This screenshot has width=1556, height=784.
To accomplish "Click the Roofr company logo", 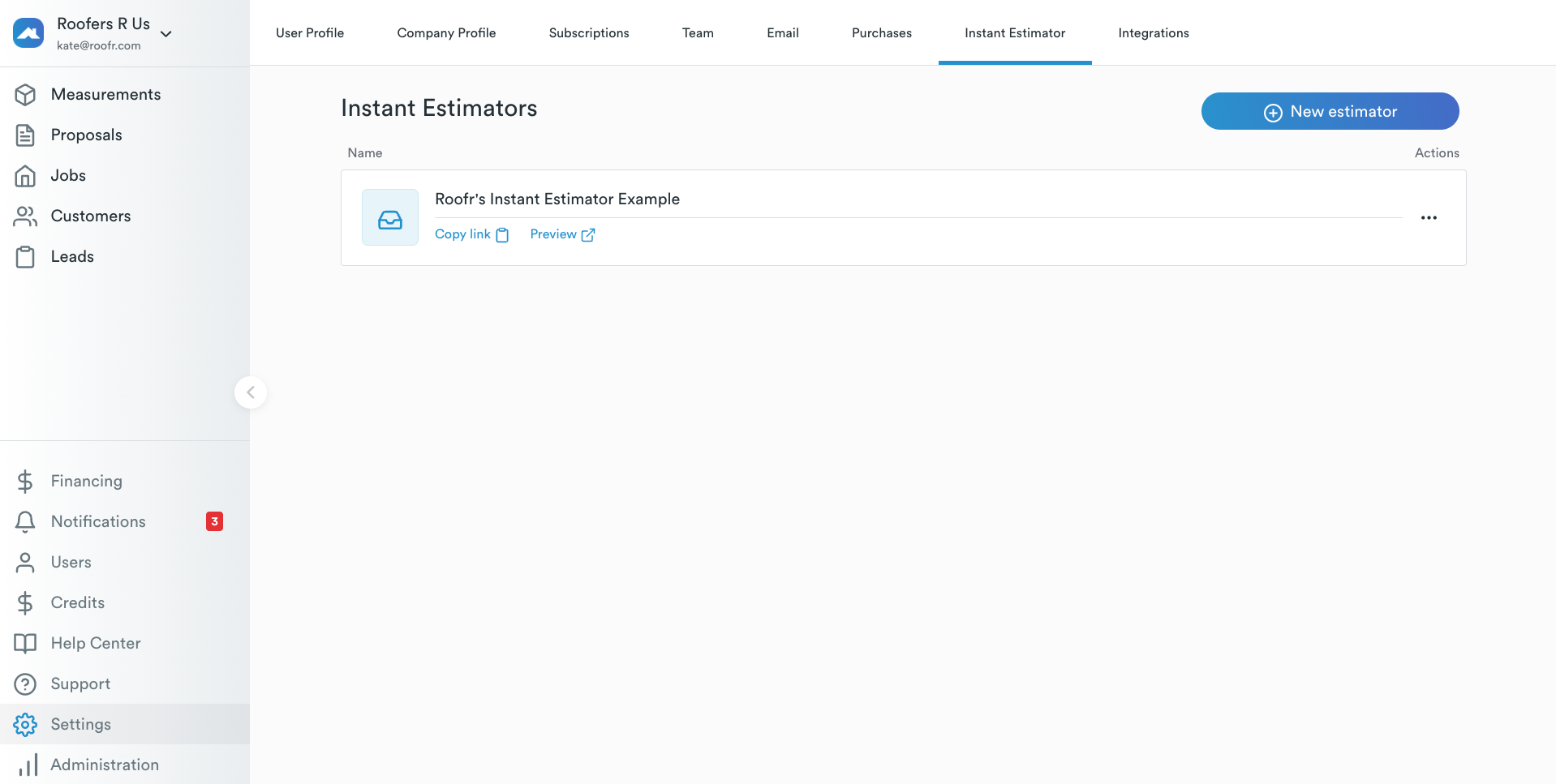I will click(28, 32).
